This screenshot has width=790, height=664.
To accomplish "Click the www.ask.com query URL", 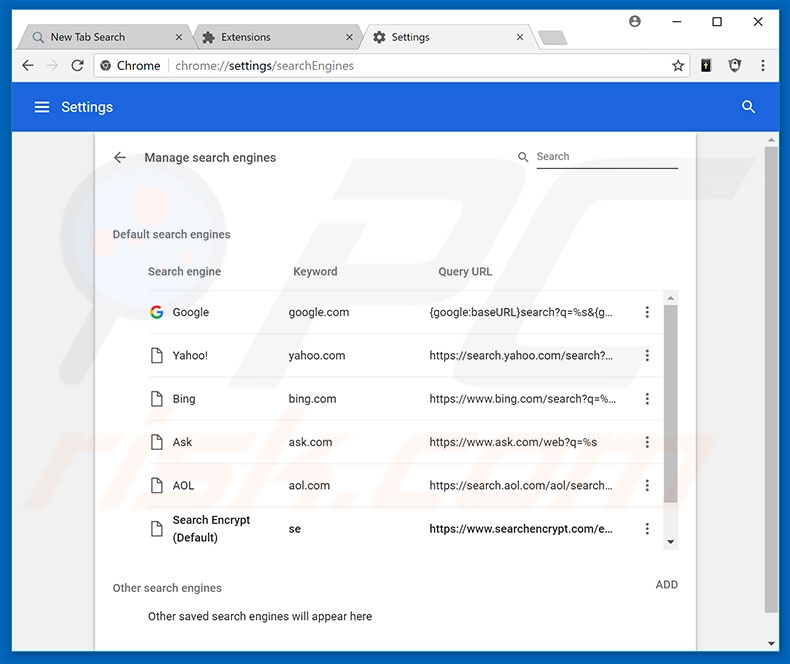I will coord(513,442).
